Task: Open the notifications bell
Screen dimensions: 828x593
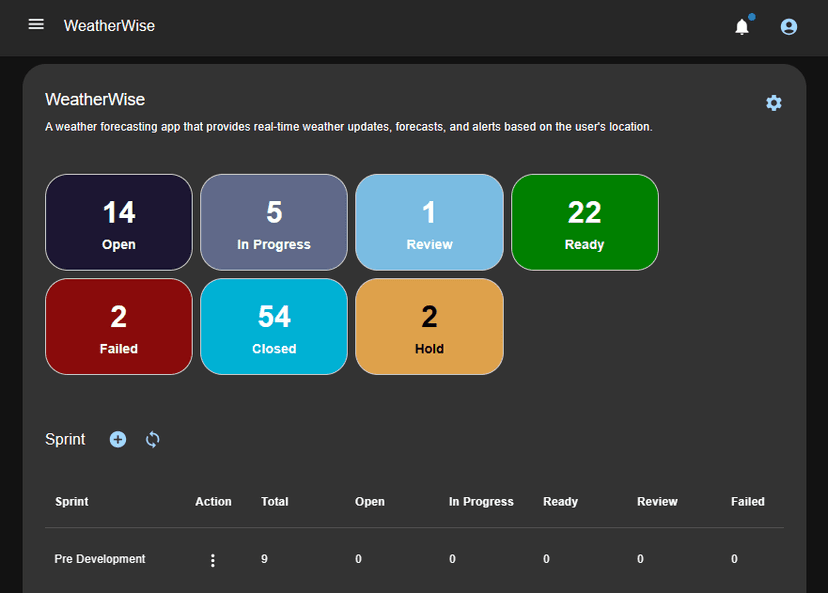Action: [742, 27]
